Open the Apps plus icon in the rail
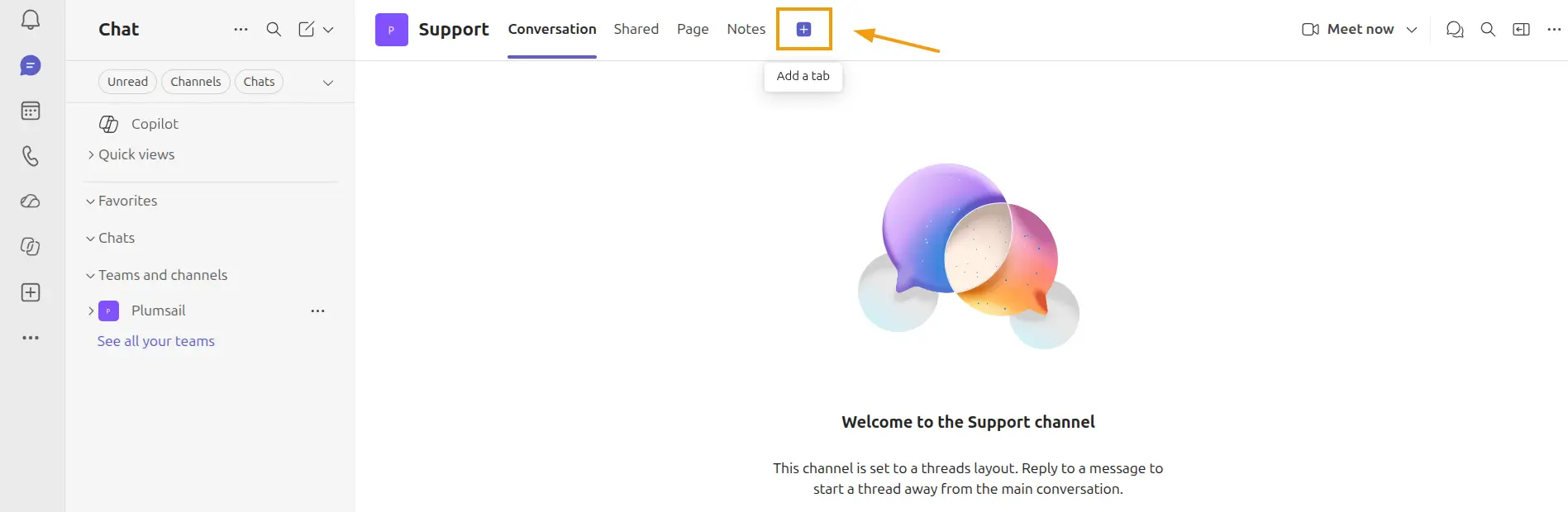The image size is (1568, 512). pos(31,292)
